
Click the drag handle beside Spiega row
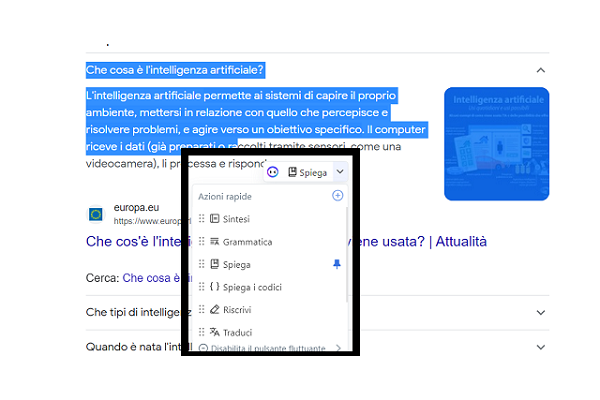(x=202, y=264)
